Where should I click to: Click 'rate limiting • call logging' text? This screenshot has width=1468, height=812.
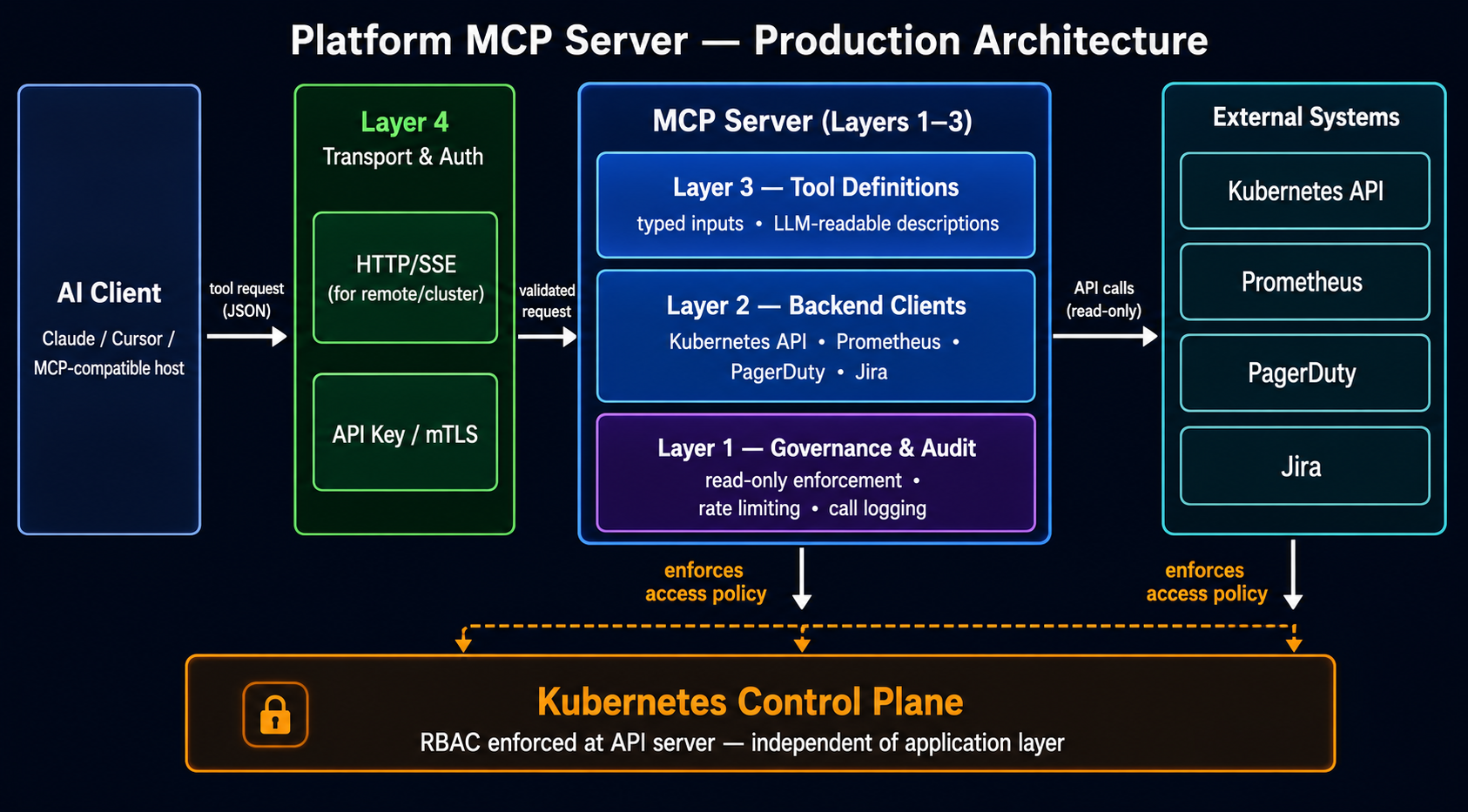[x=812, y=508]
